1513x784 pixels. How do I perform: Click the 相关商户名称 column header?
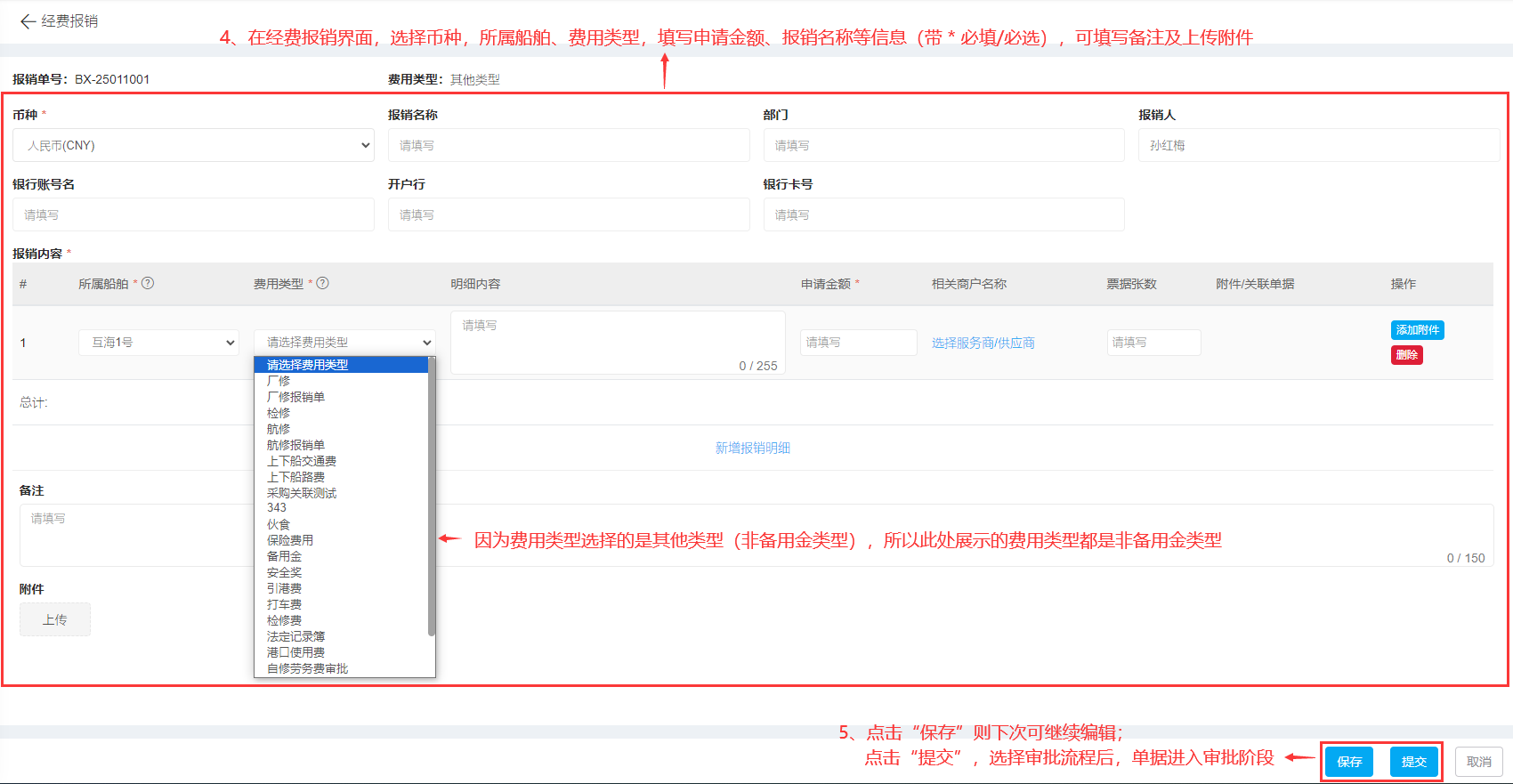(969, 284)
